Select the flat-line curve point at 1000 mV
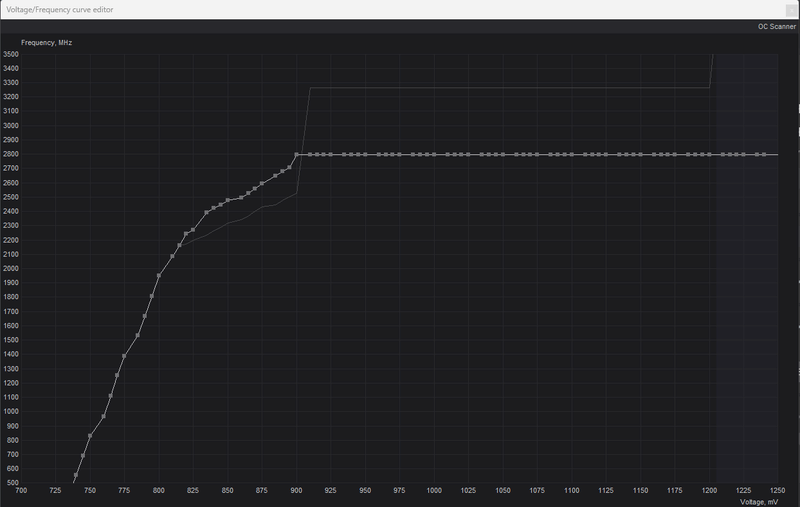800x507 pixels. coord(434,155)
